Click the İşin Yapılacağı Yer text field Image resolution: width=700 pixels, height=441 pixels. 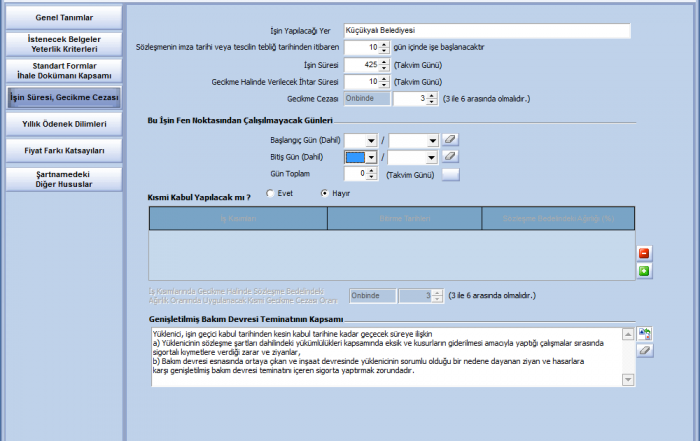coord(486,31)
